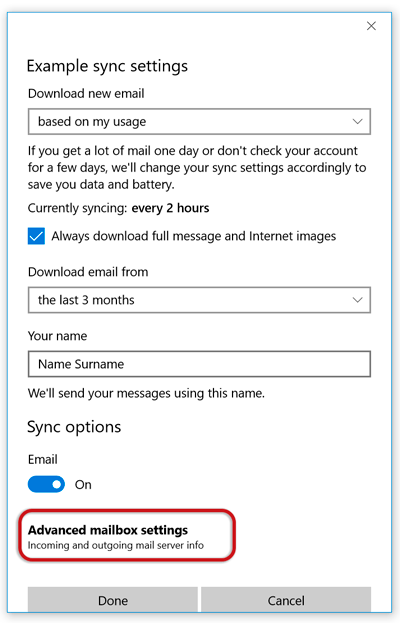400x623 pixels.
Task: Click the chevron arrow in Download email from box
Action: pos(357,300)
